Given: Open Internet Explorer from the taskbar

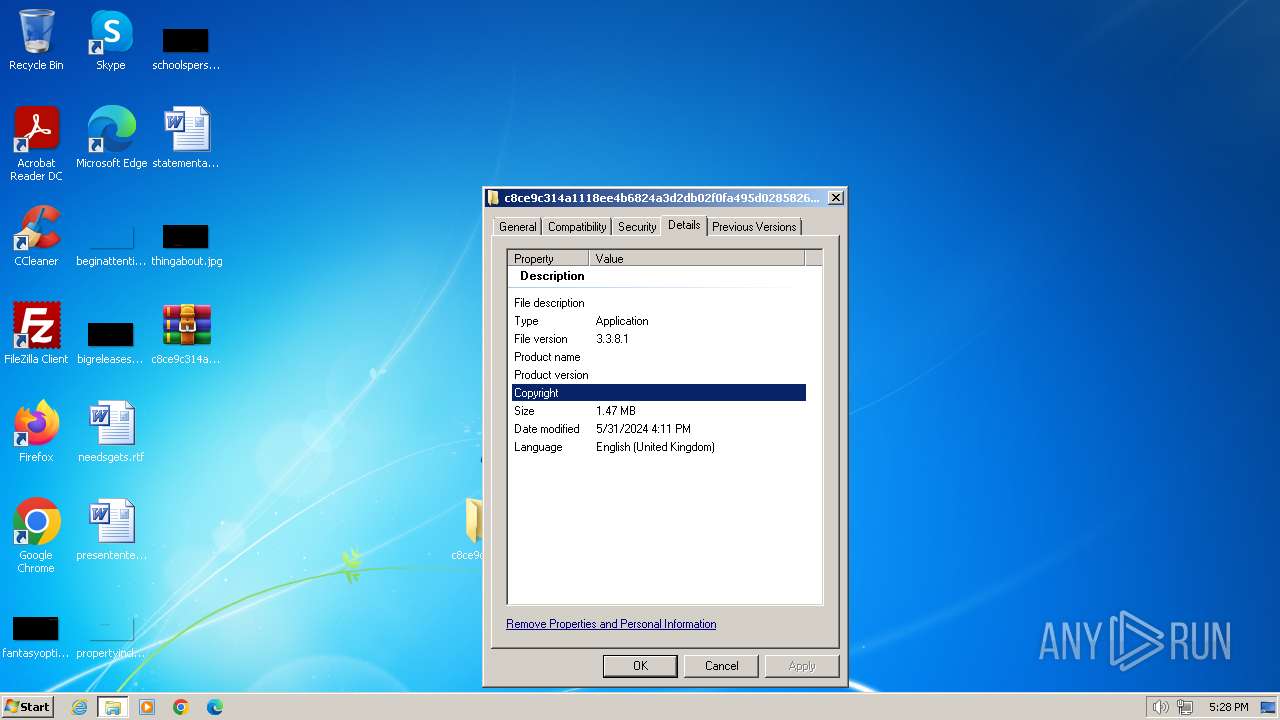Looking at the screenshot, I should point(79,707).
